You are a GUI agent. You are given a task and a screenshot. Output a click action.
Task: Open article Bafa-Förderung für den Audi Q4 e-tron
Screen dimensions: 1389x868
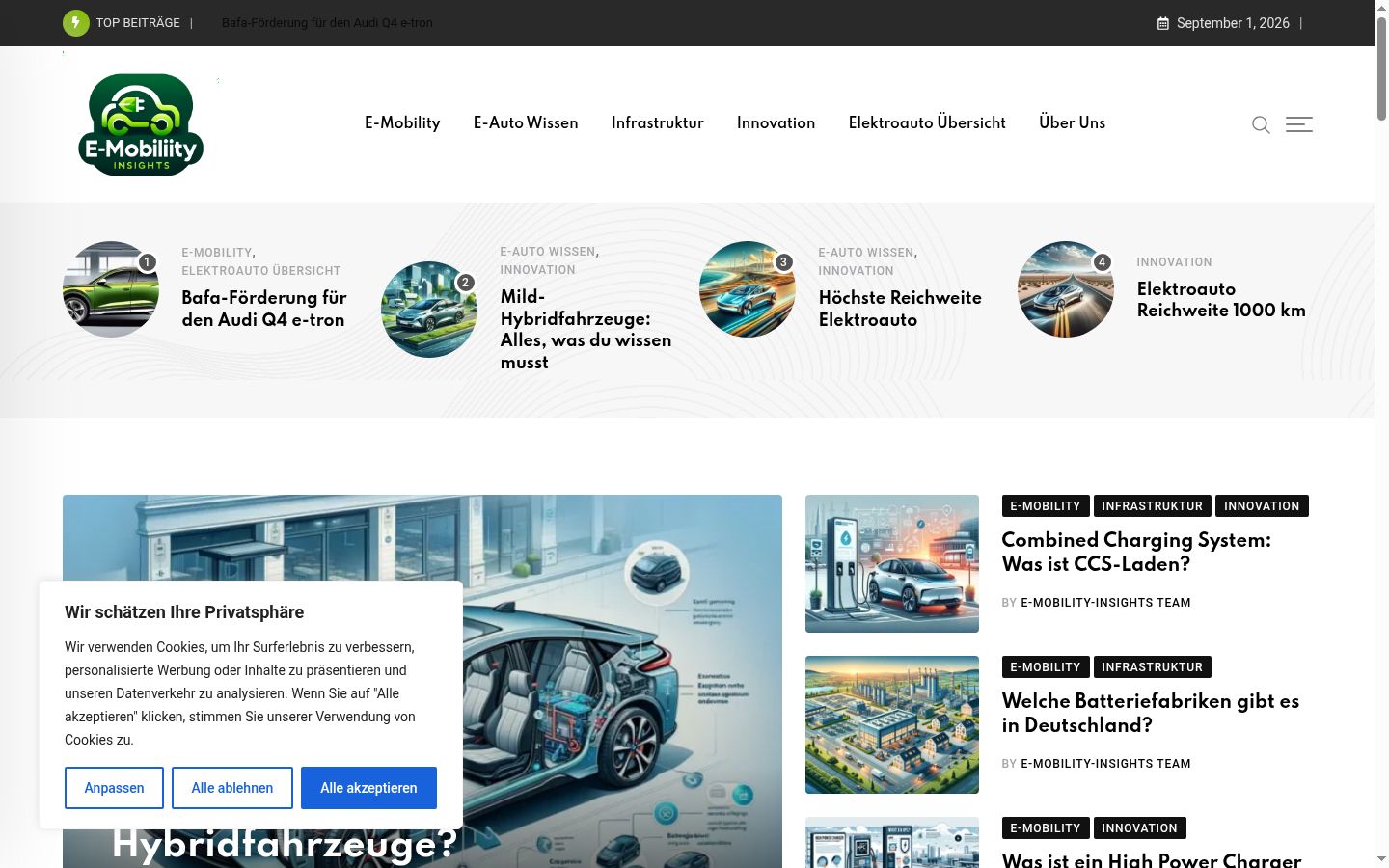(264, 309)
